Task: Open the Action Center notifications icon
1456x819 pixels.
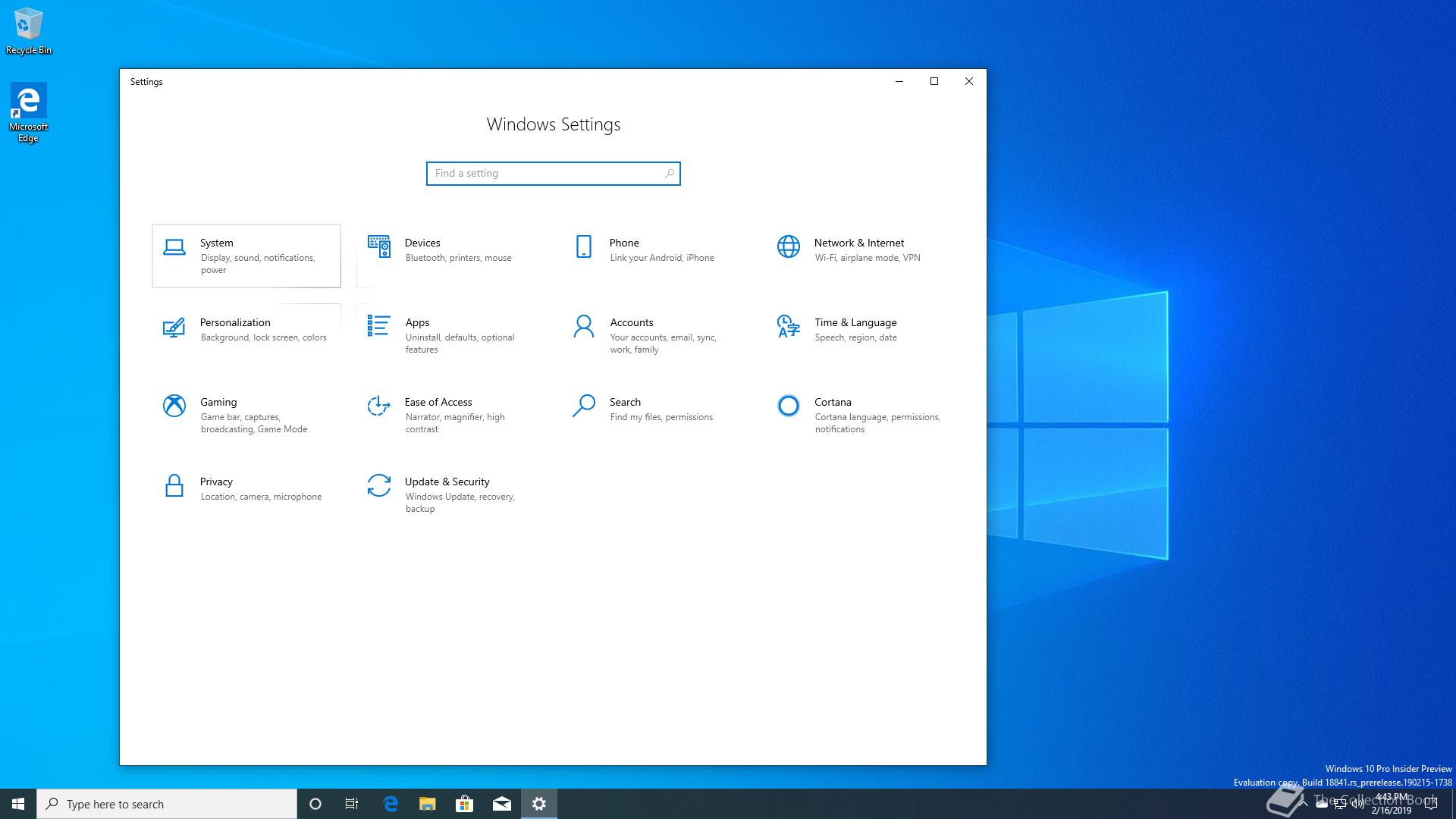Action: pos(1431,804)
